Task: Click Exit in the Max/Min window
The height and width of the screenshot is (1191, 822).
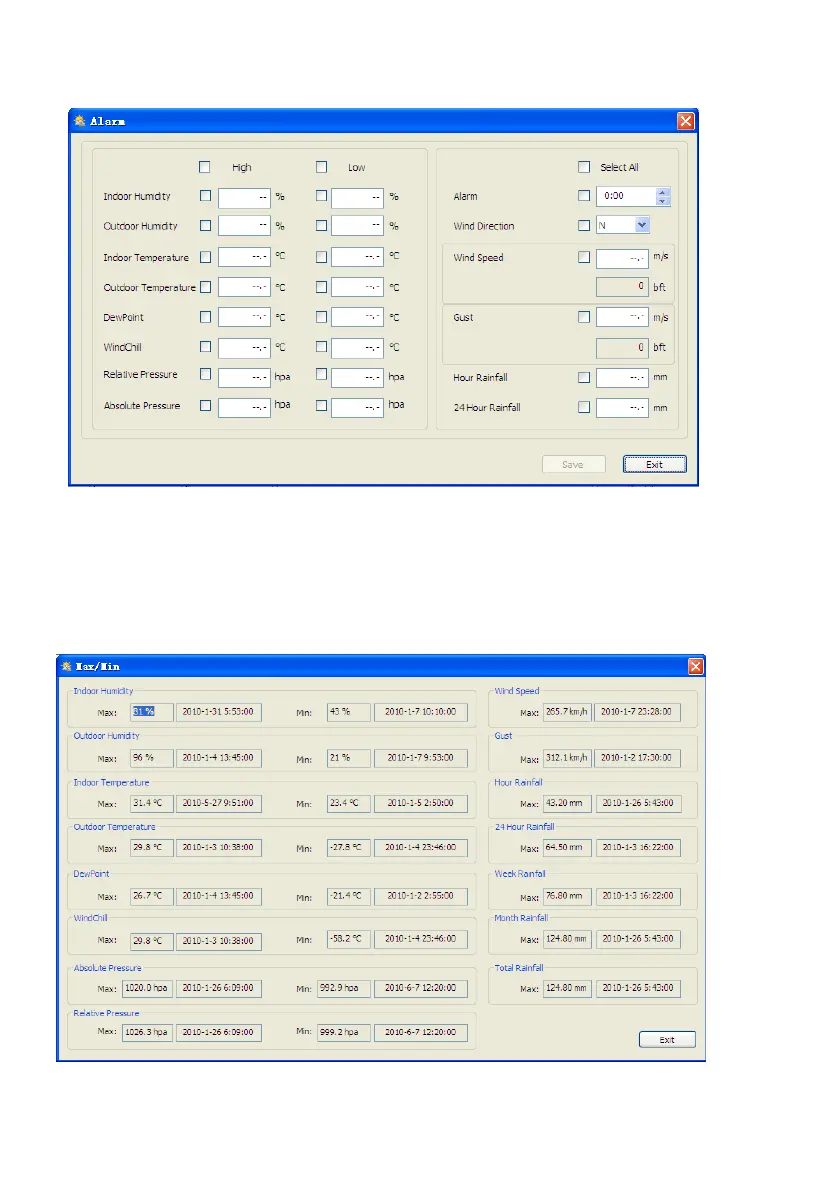Action: 667,1040
